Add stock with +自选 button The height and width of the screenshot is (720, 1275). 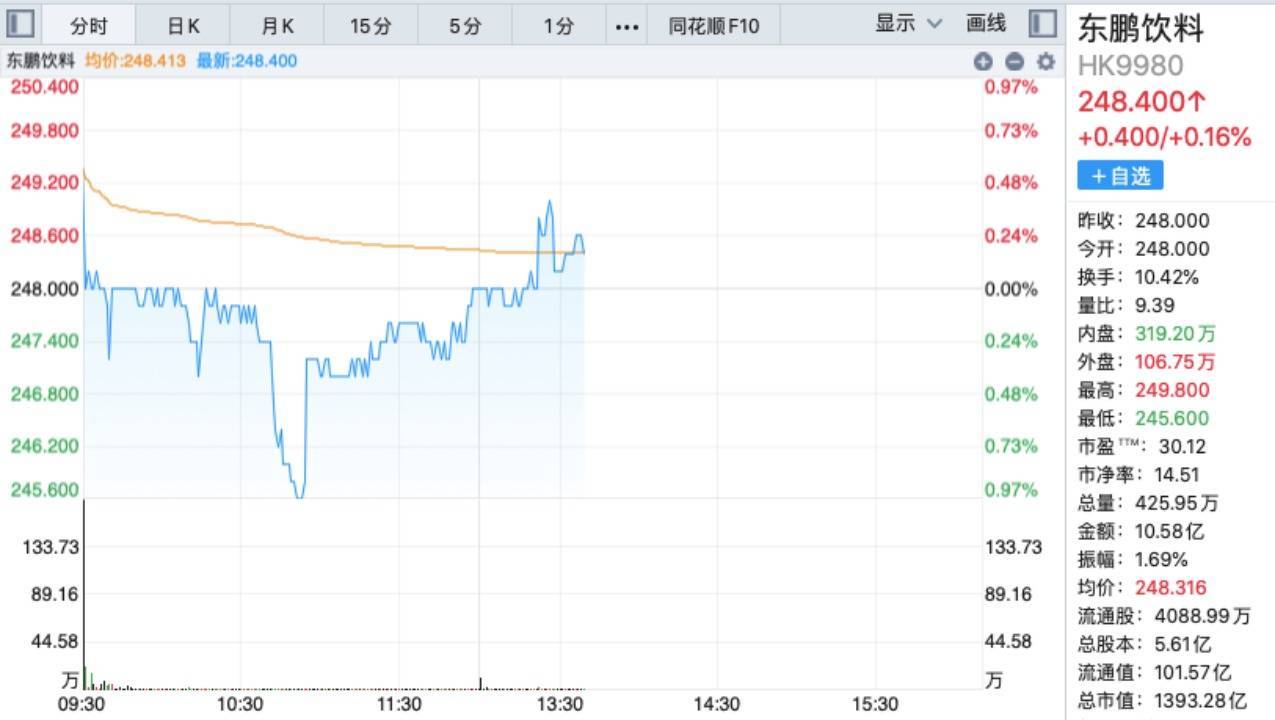(x=1120, y=176)
